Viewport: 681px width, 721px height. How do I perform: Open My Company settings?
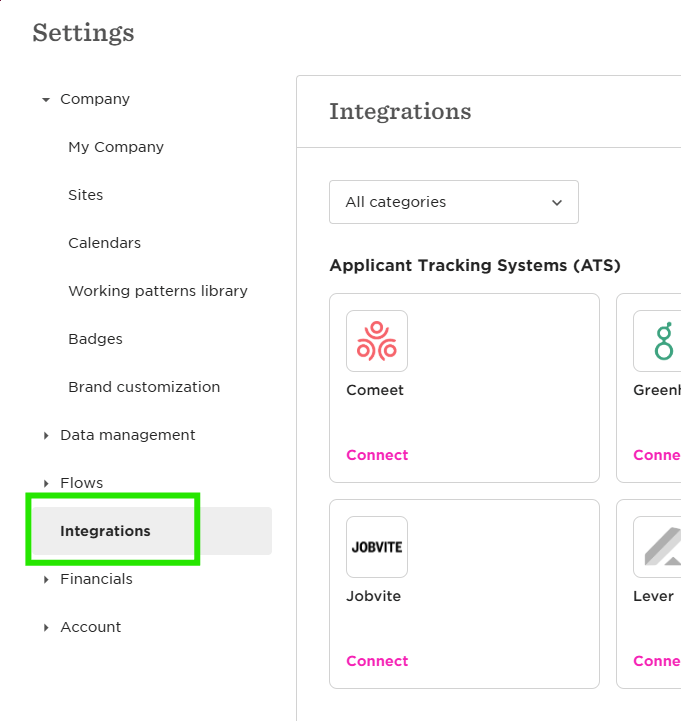pos(116,147)
